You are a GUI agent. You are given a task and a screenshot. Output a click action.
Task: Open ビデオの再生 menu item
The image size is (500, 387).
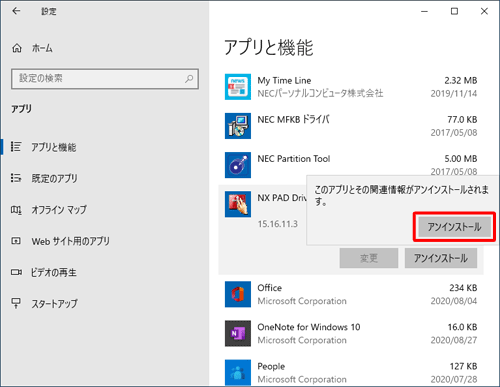pos(54,272)
